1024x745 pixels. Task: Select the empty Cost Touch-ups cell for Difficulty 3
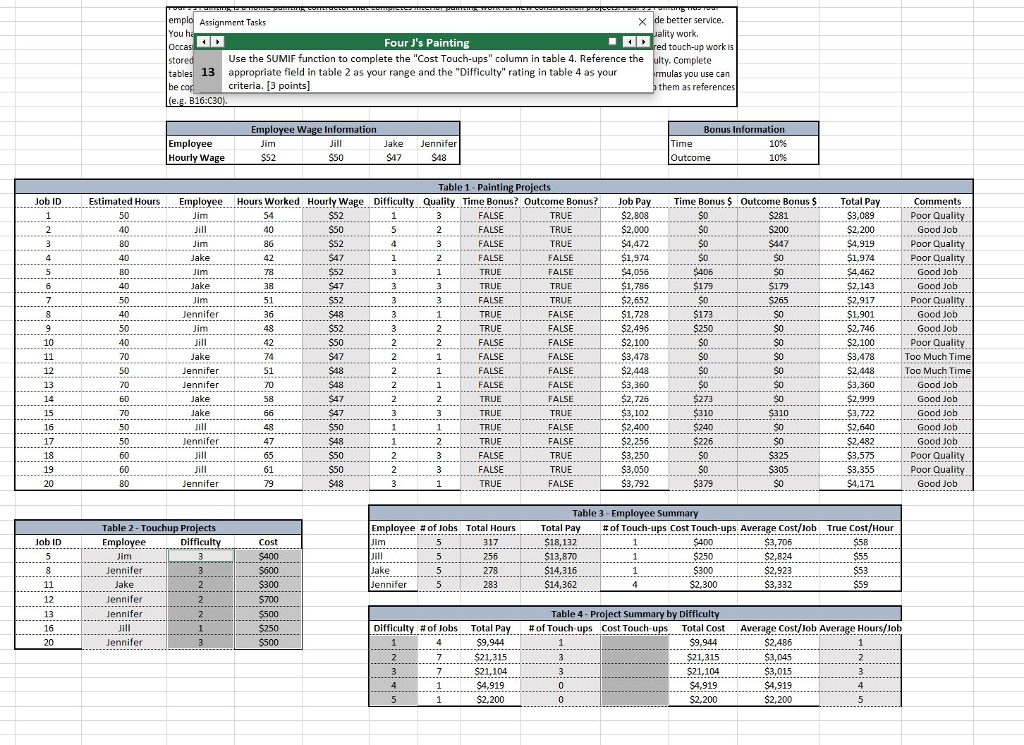(635, 671)
